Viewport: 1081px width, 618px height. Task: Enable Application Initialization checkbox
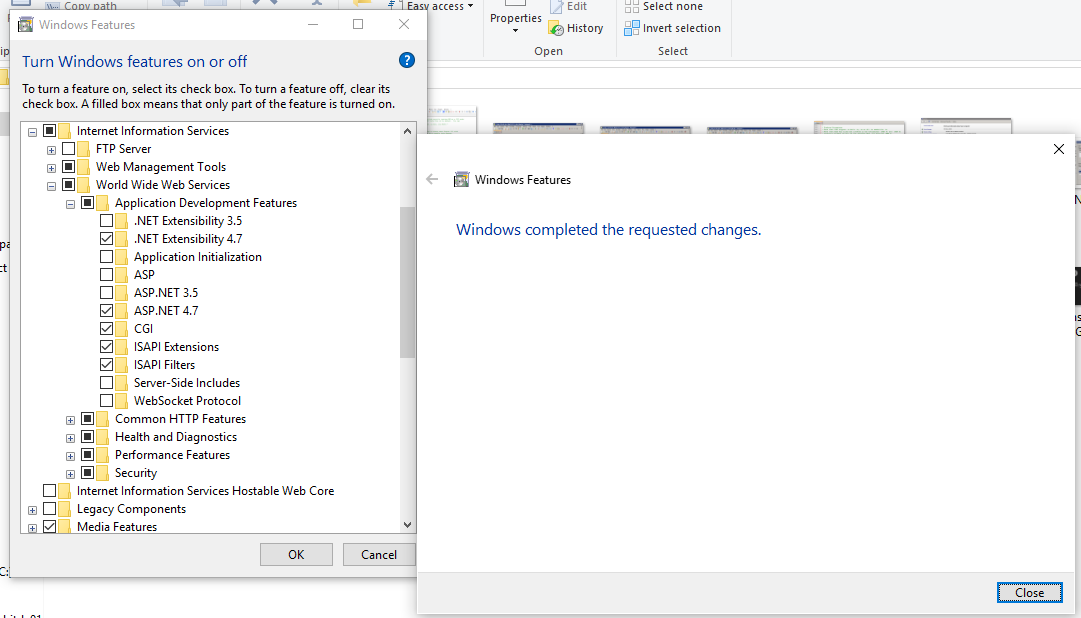pyautogui.click(x=106, y=257)
